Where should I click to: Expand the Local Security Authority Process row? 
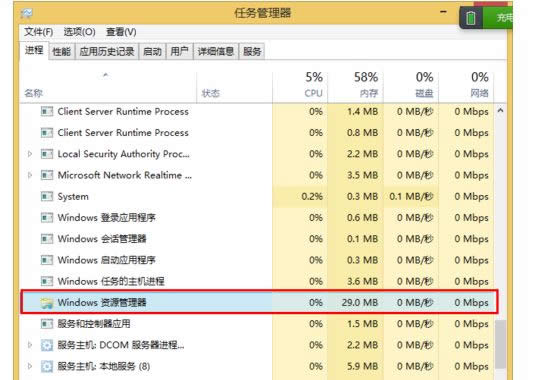coord(30,154)
